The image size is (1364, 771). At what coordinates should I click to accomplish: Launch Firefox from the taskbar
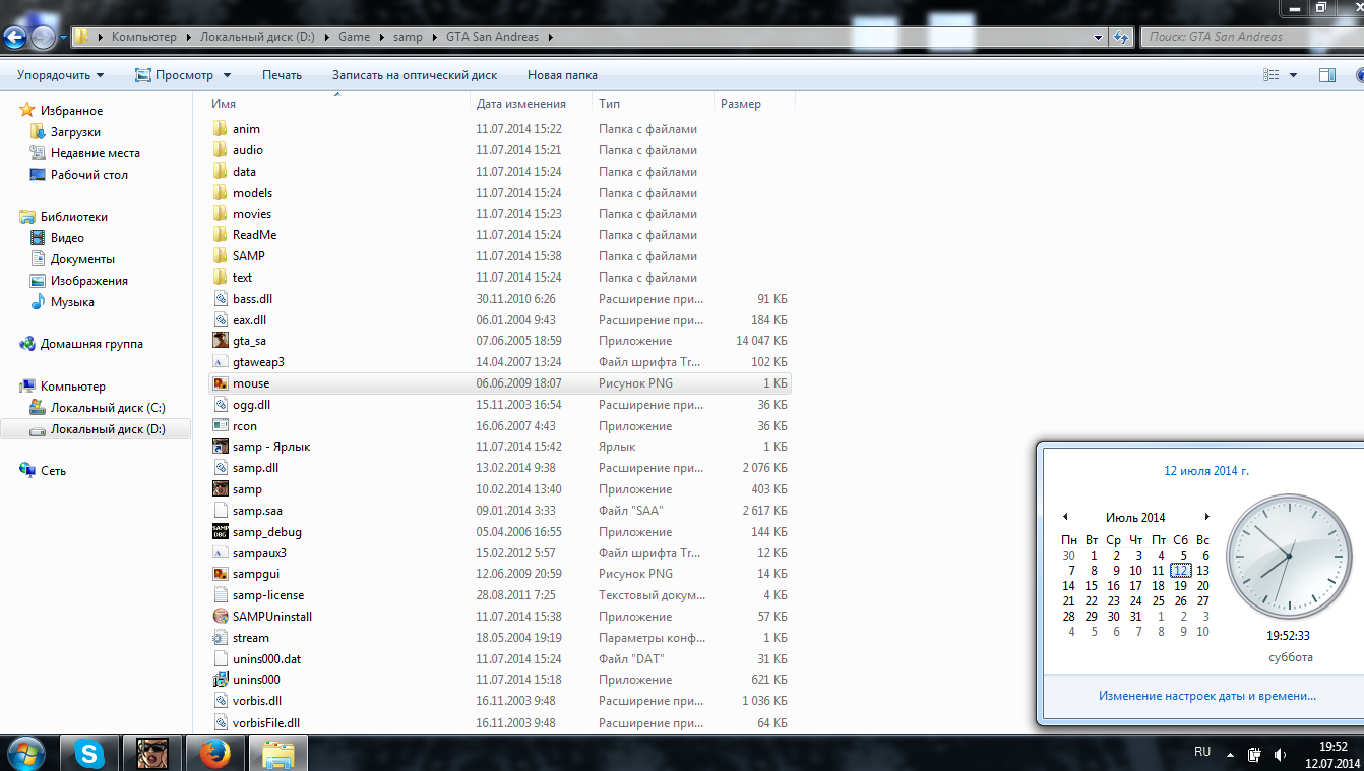point(214,753)
